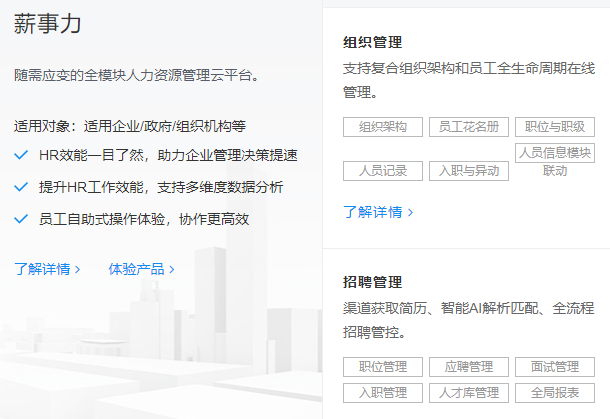The height and width of the screenshot is (419, 610).
Task: Open the 体验产品 link
Action: [x=141, y=269]
